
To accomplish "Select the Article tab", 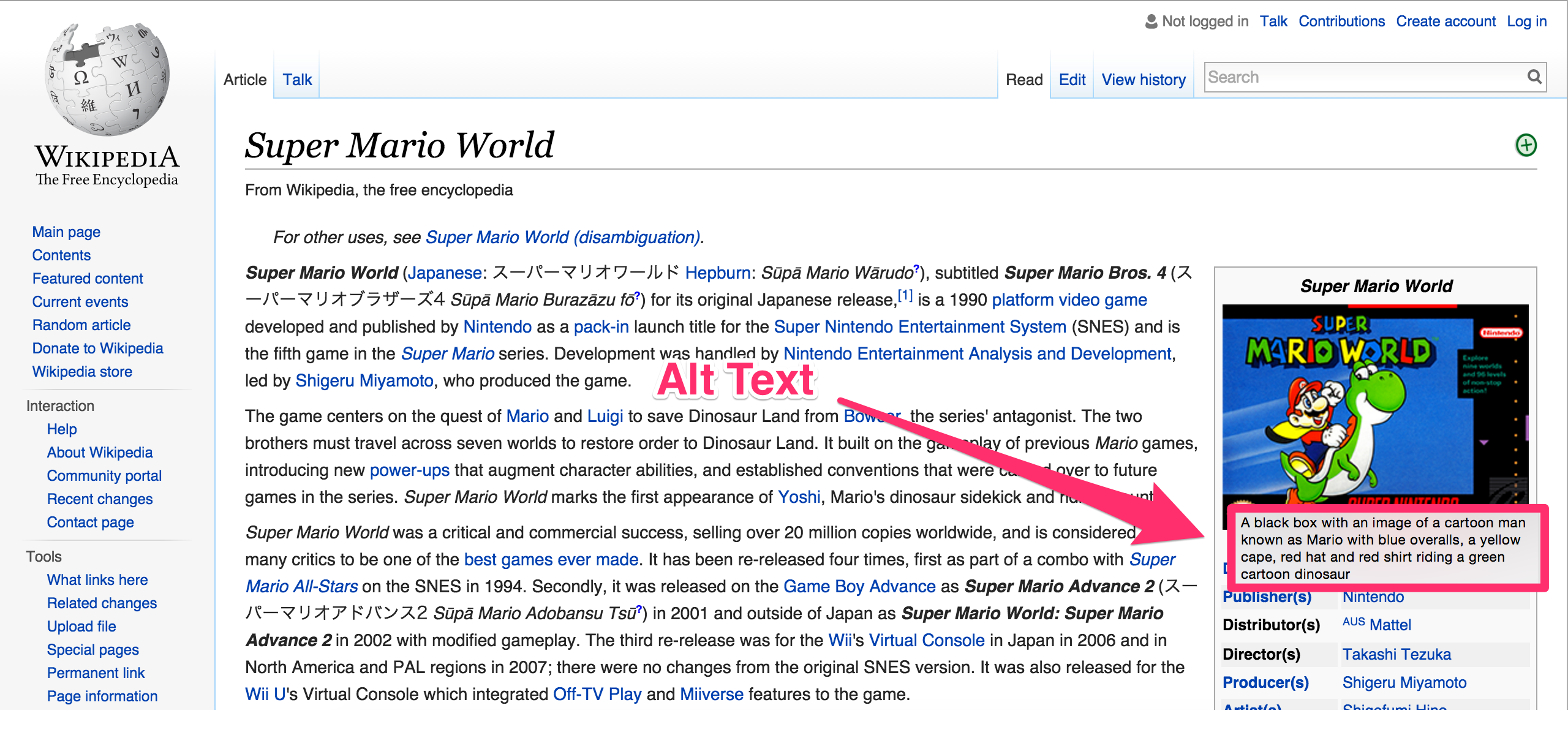I will coord(245,80).
